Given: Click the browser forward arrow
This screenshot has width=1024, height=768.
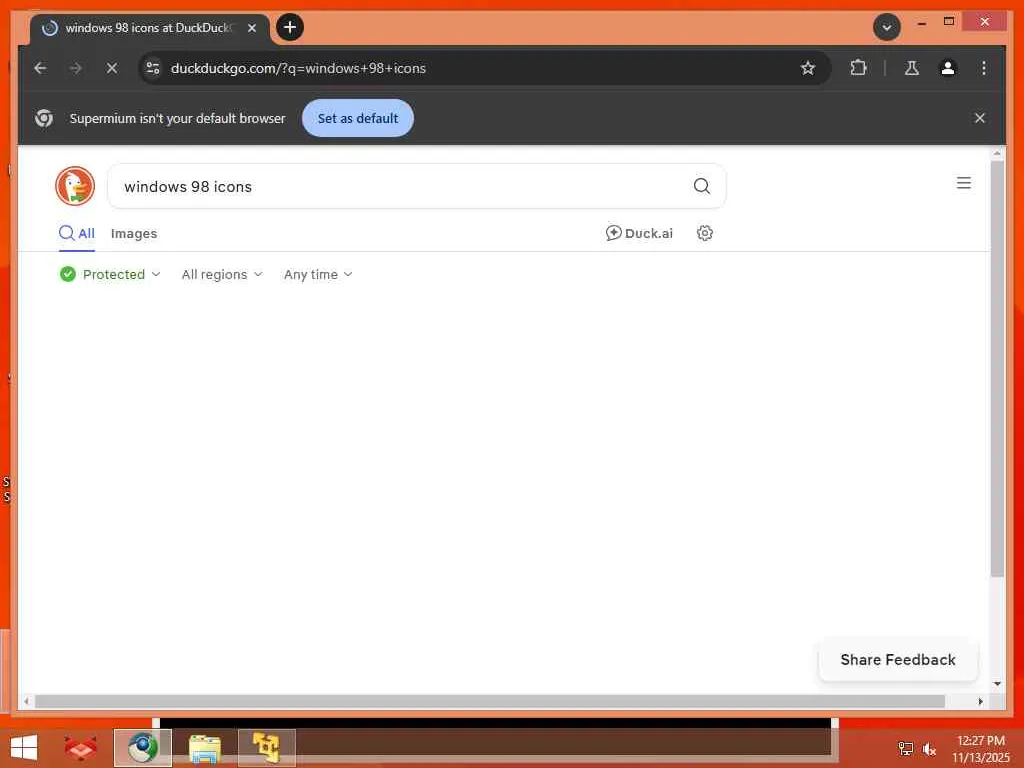Looking at the screenshot, I should click(x=76, y=68).
